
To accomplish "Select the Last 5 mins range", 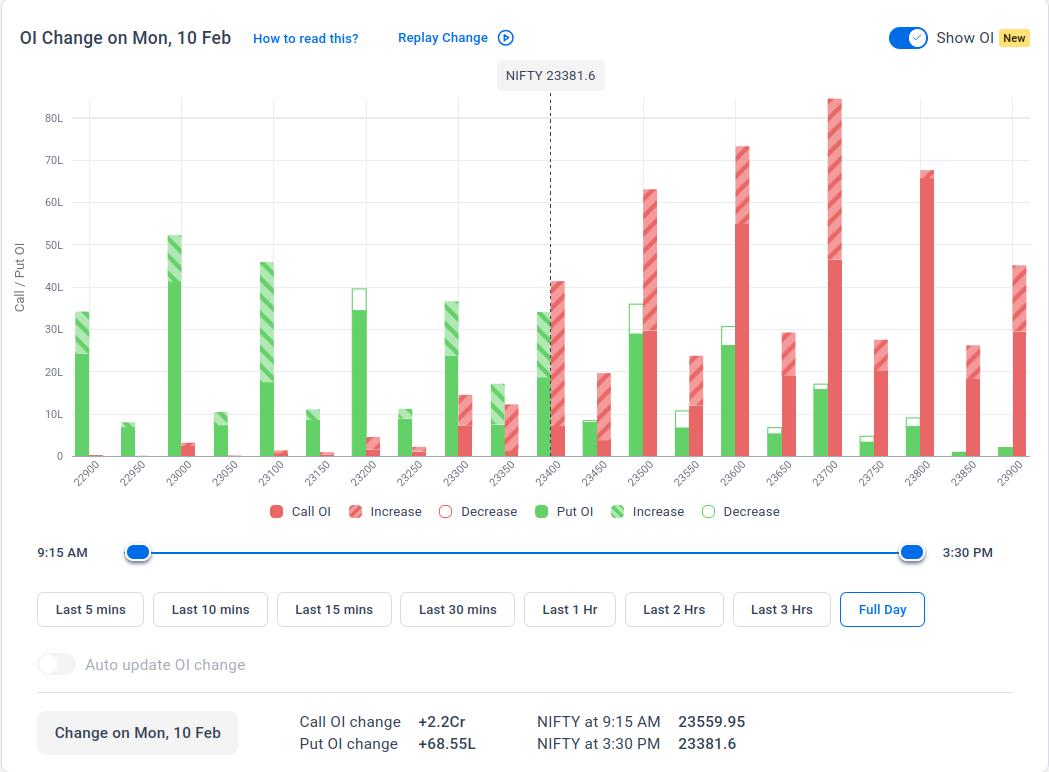I will pos(90,609).
